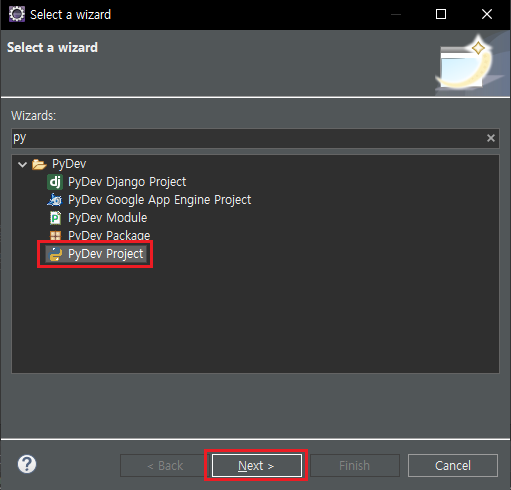
Task: Choose the PyDev Module entry
Action: (107, 218)
